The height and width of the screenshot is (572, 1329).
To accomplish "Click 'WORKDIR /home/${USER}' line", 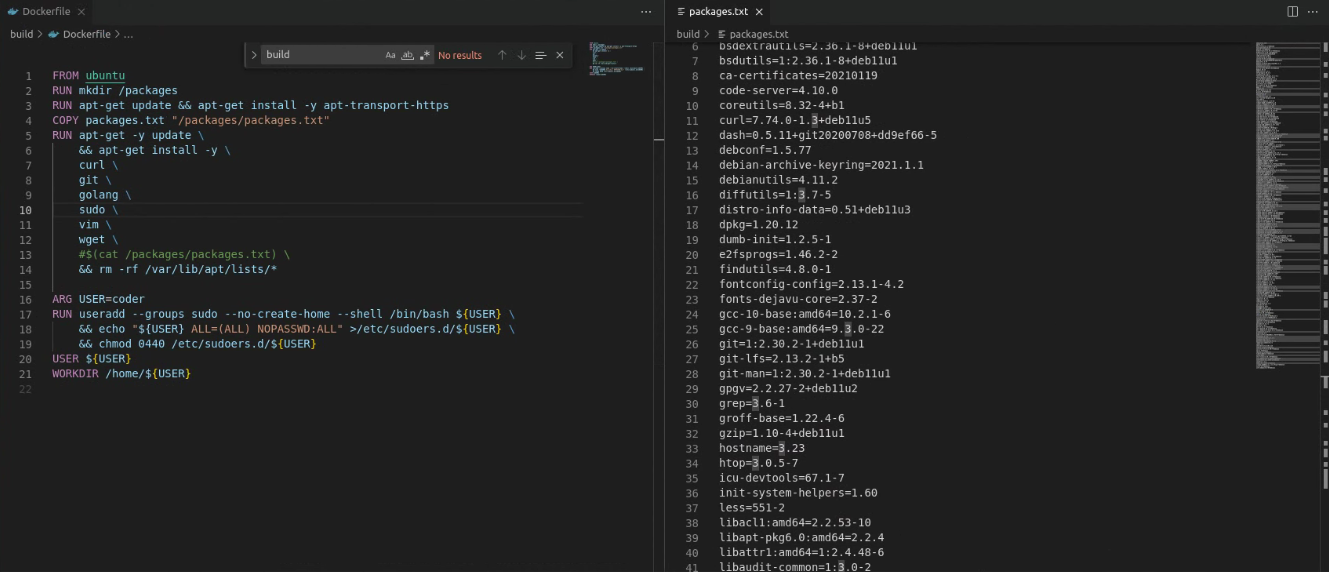I will click(x=121, y=374).
